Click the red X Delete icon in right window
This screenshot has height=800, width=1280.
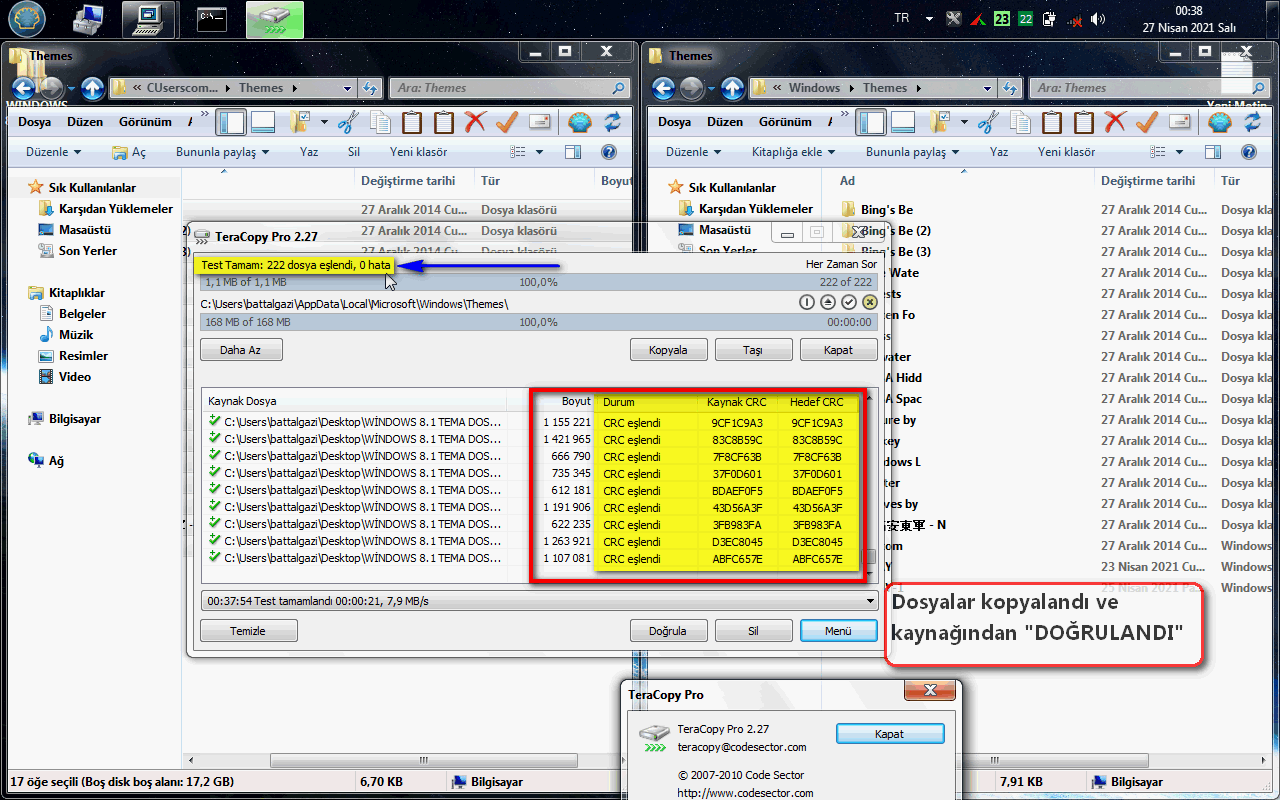tap(1115, 122)
